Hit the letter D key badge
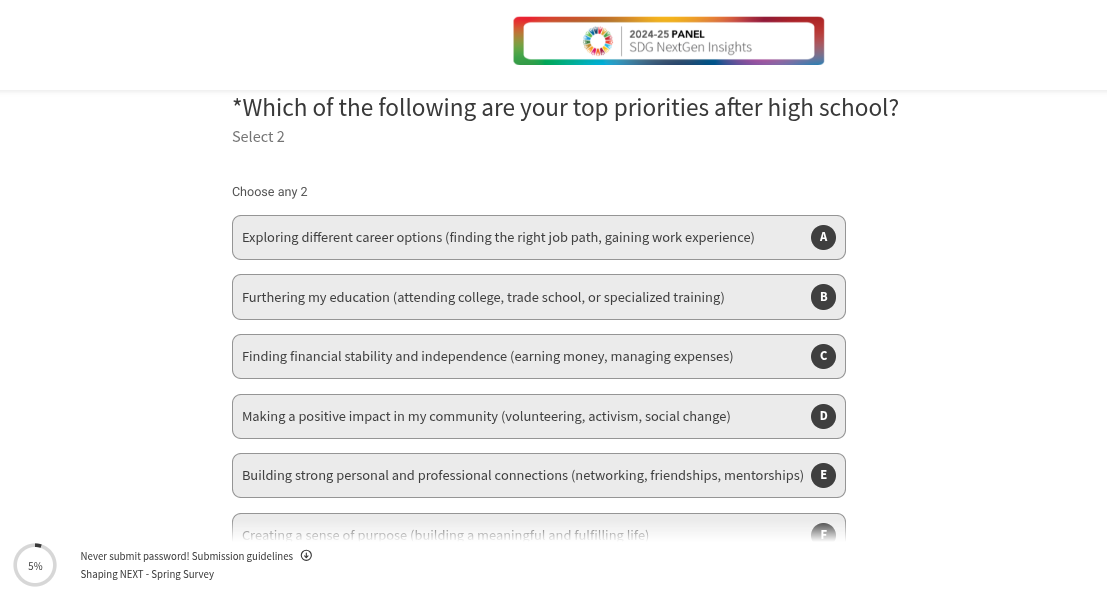Image resolution: width=1107 pixels, height=597 pixels. click(x=823, y=416)
